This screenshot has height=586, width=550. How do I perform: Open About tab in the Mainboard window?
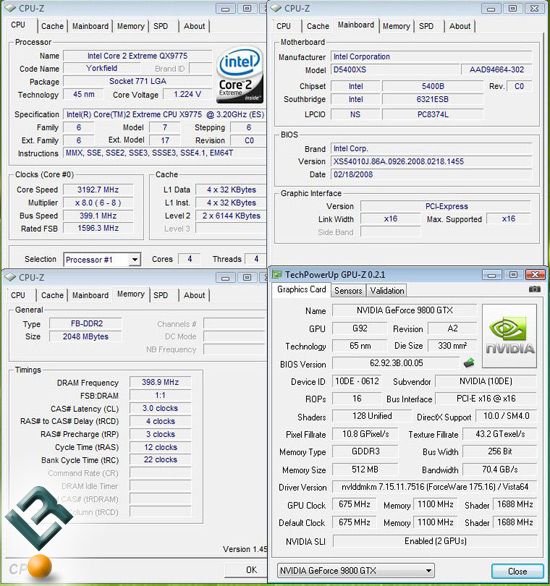tap(460, 26)
